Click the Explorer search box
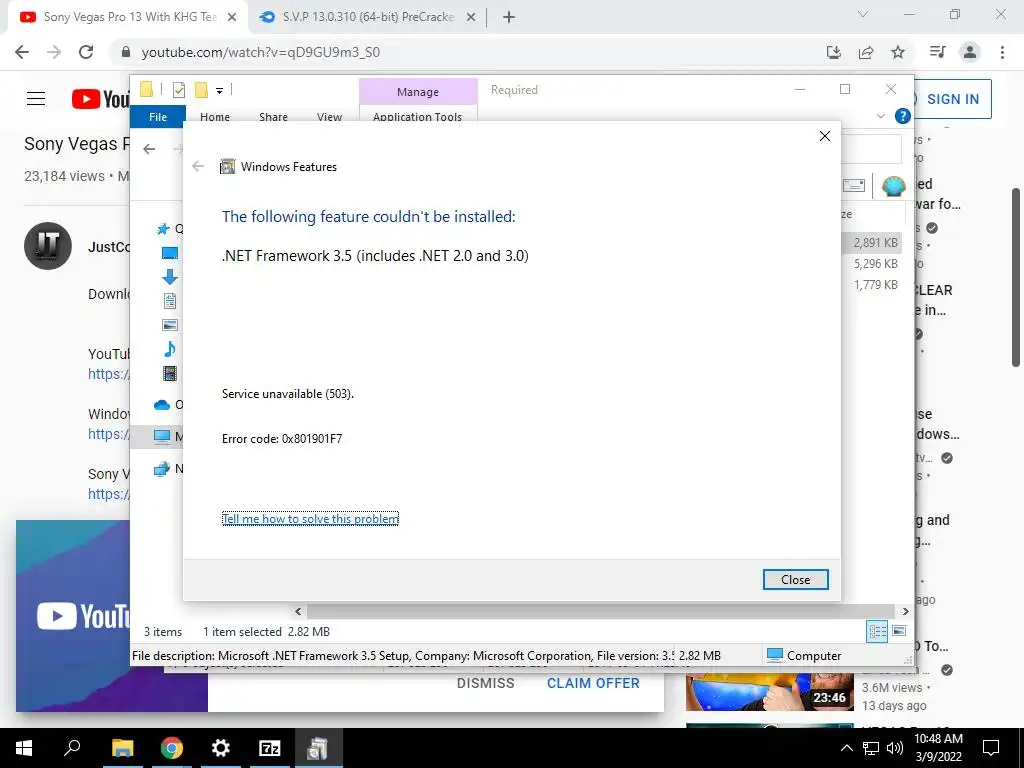This screenshot has height=768, width=1024. click(871, 149)
